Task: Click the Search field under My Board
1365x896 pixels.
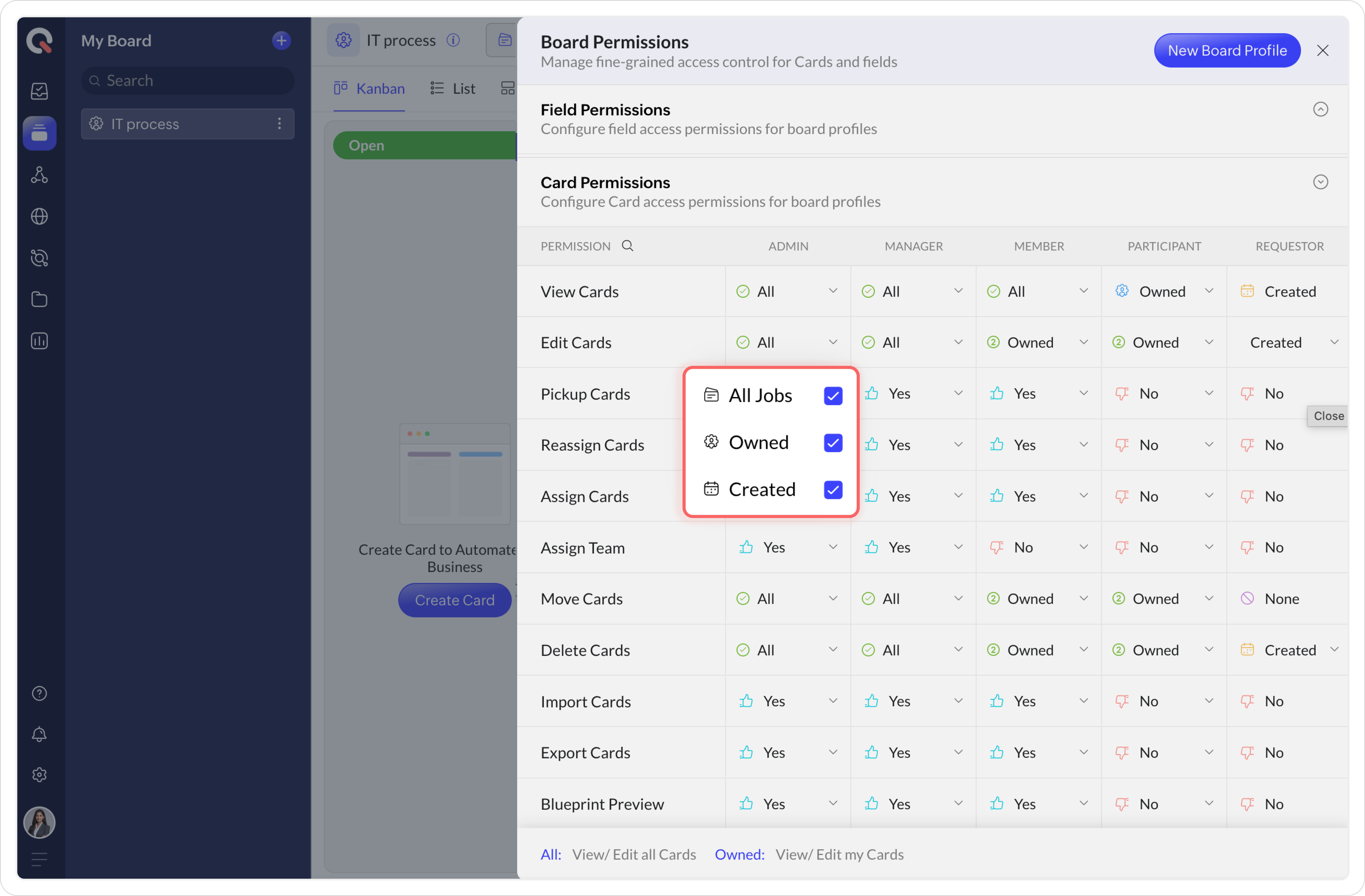Action: click(187, 81)
